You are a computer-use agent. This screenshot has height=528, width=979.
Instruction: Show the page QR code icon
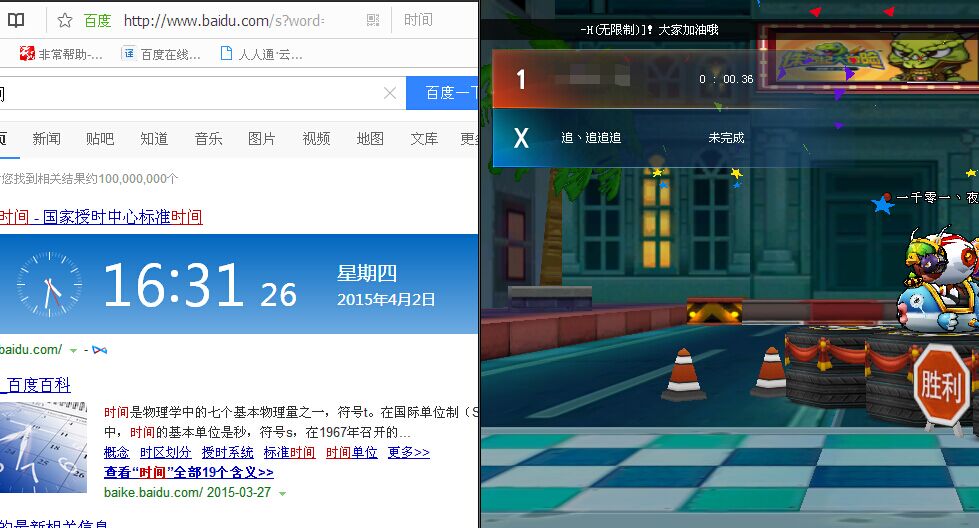(x=373, y=21)
